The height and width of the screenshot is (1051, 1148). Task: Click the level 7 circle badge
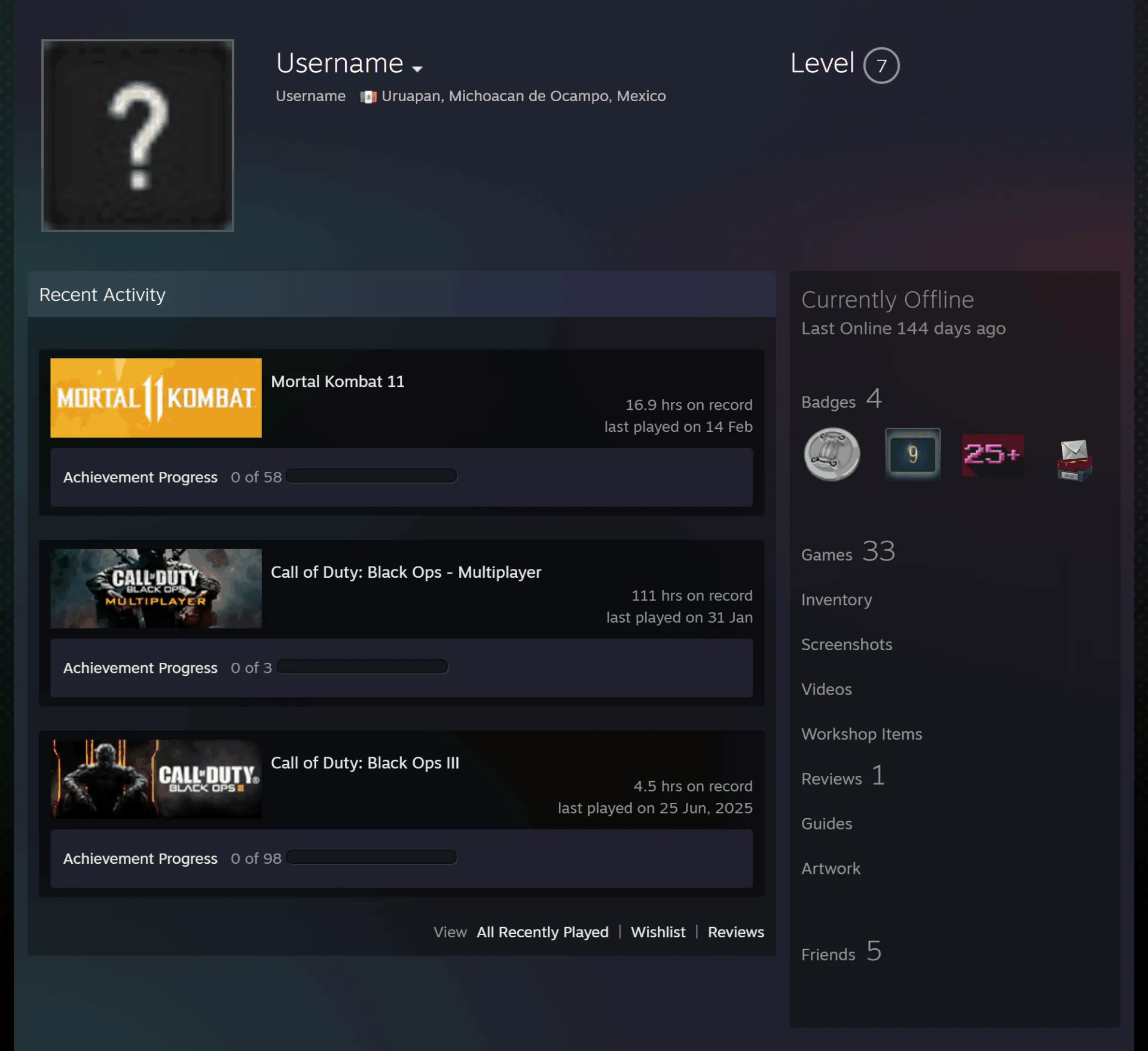(881, 65)
